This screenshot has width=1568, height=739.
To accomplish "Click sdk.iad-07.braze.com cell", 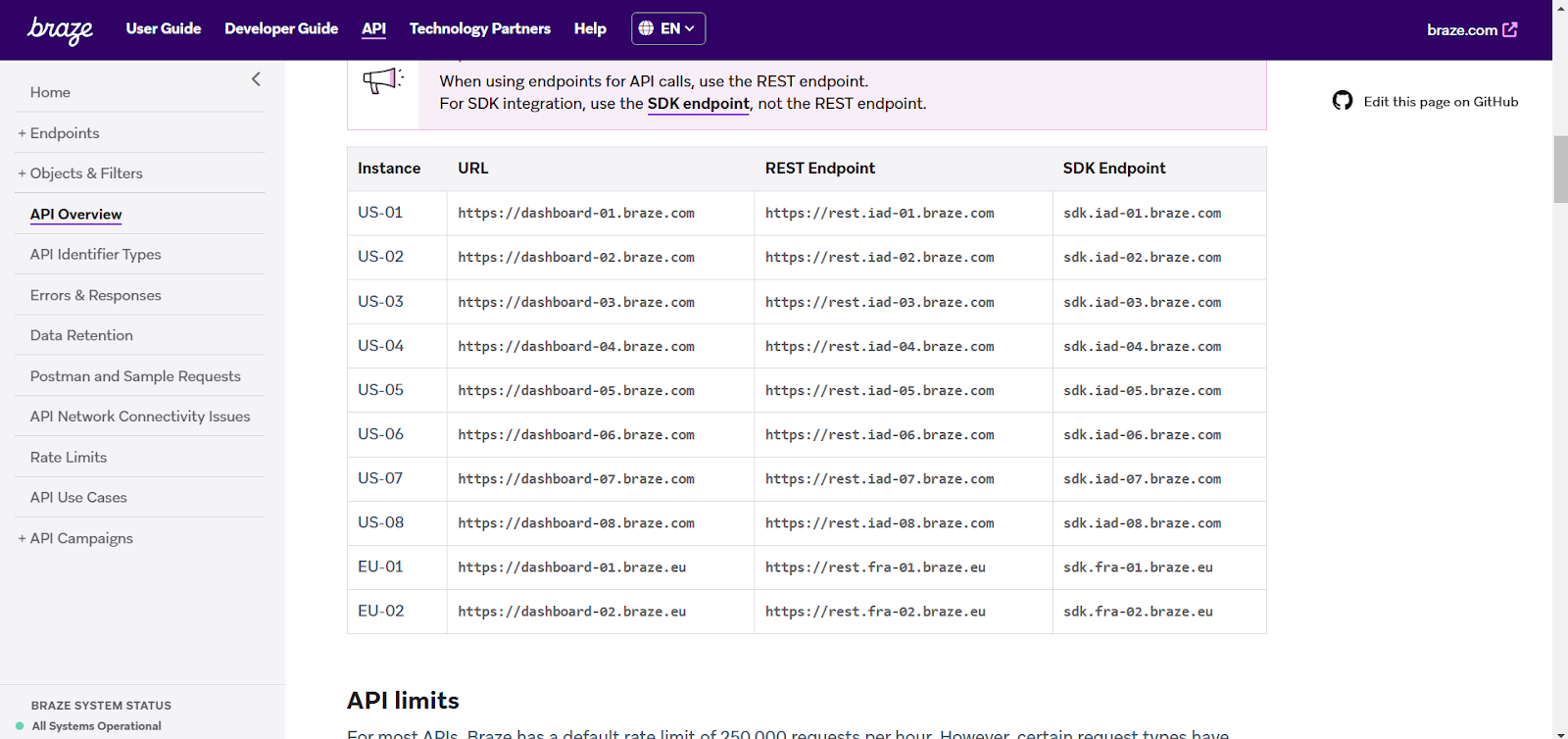I will [x=1159, y=479].
